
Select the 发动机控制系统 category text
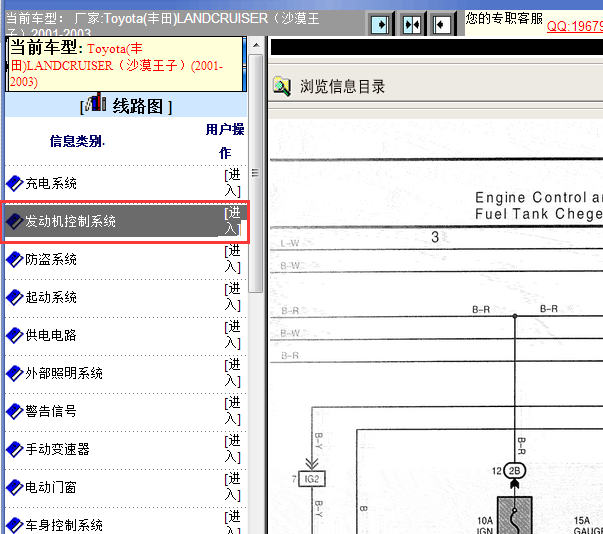[x=70, y=221]
